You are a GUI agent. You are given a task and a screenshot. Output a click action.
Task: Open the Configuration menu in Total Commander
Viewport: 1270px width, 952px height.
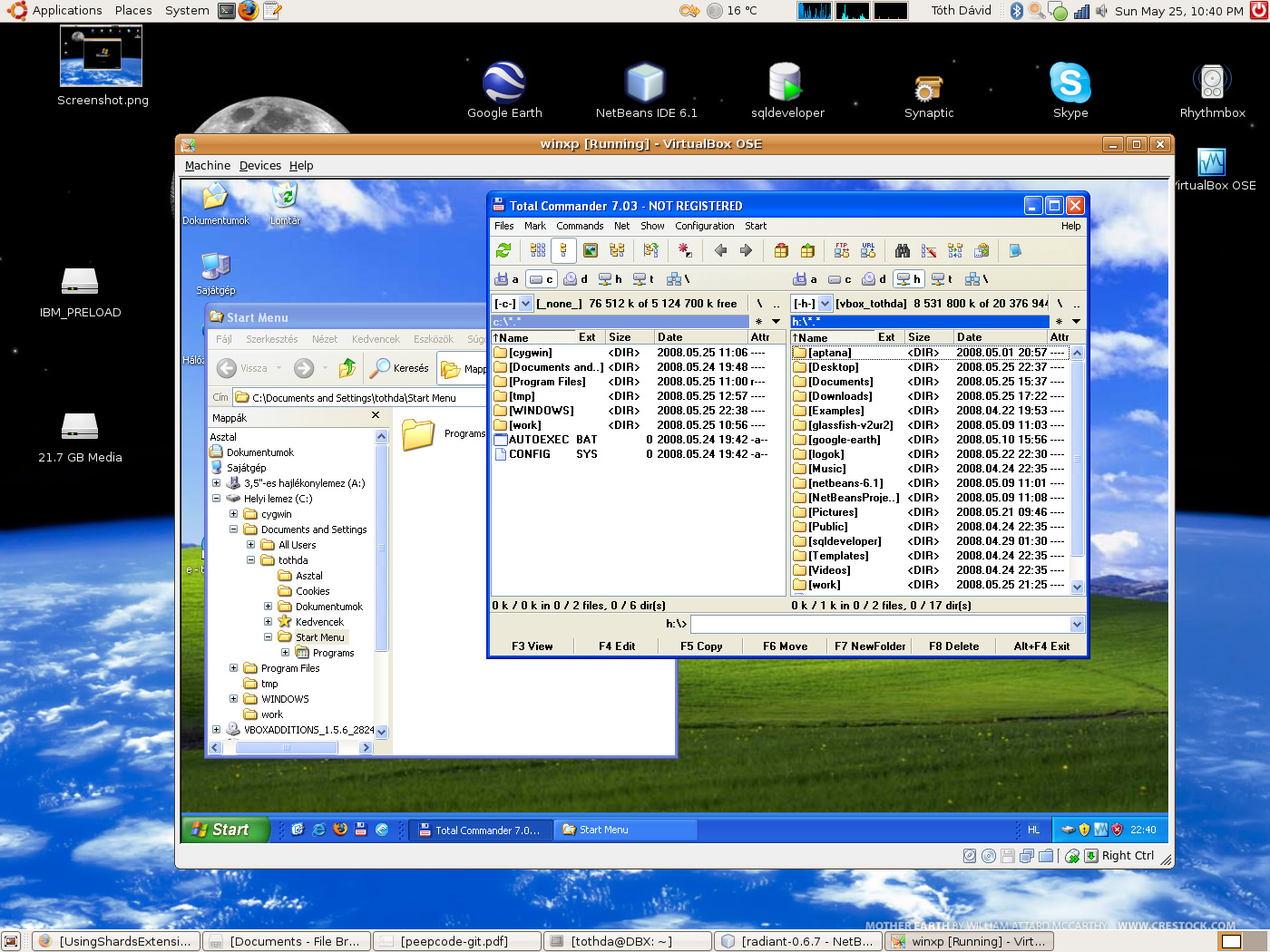705,226
